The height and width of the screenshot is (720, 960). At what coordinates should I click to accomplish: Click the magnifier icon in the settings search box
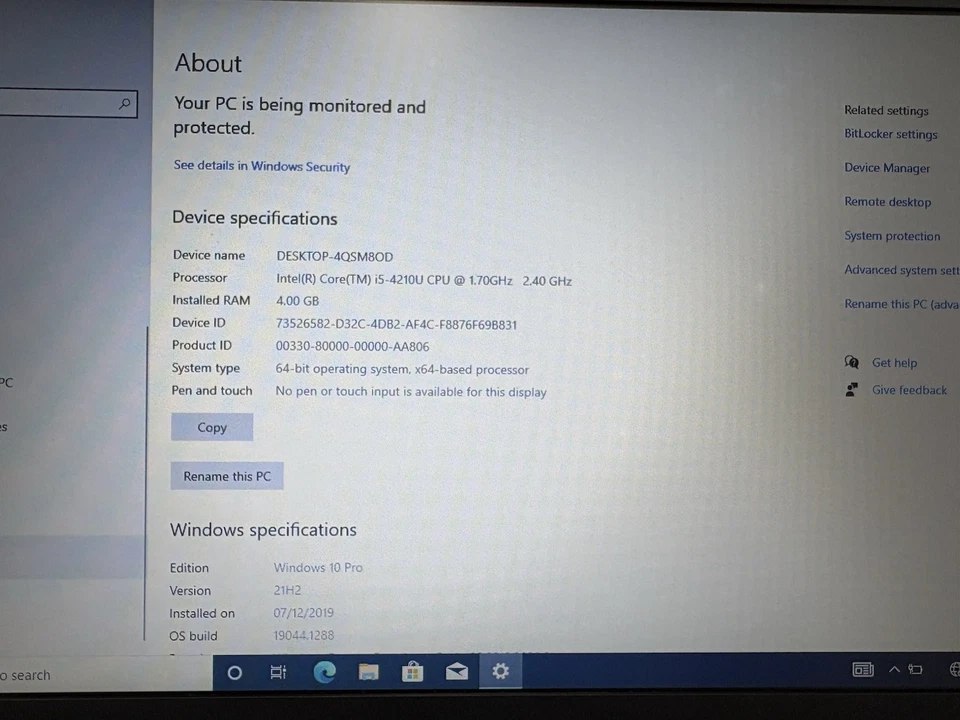(124, 103)
